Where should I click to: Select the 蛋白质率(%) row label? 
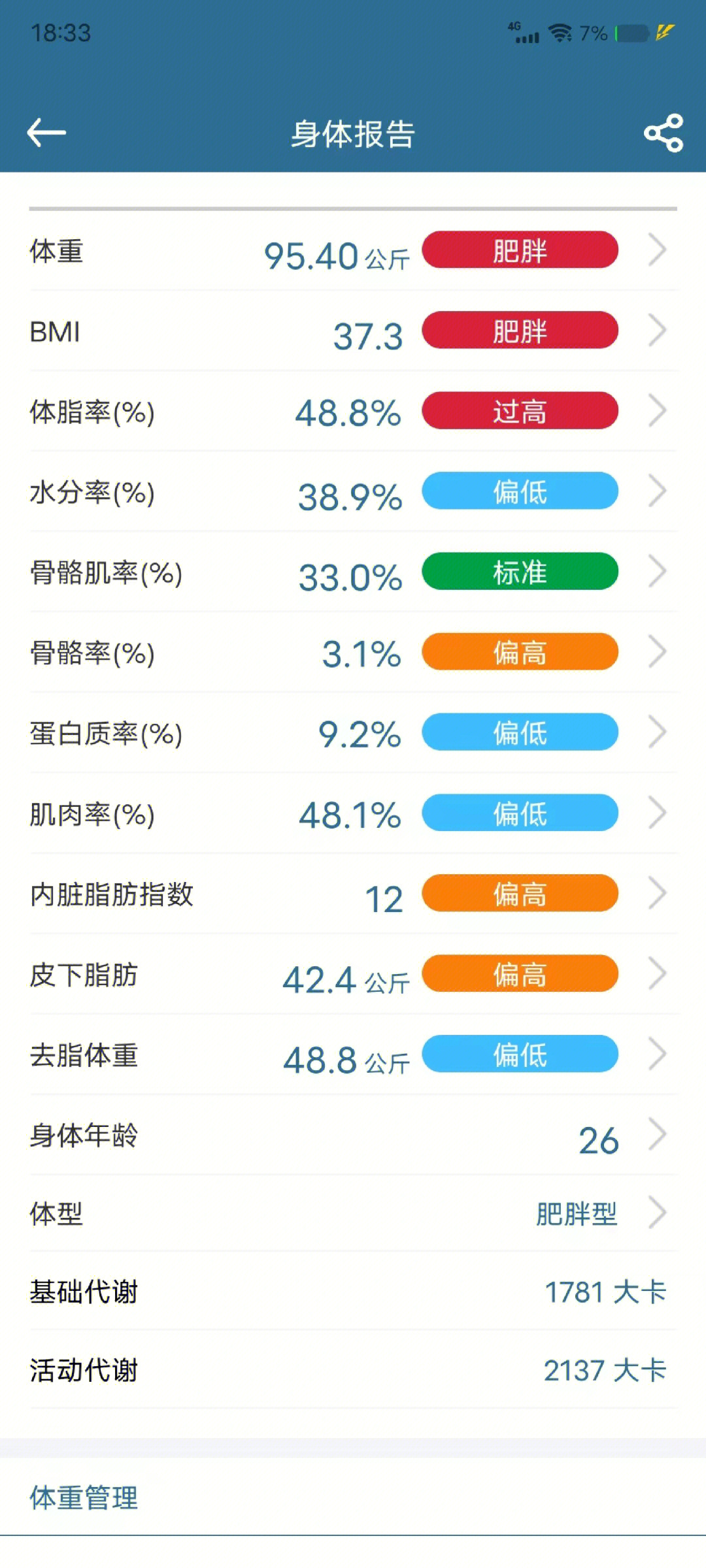click(106, 734)
